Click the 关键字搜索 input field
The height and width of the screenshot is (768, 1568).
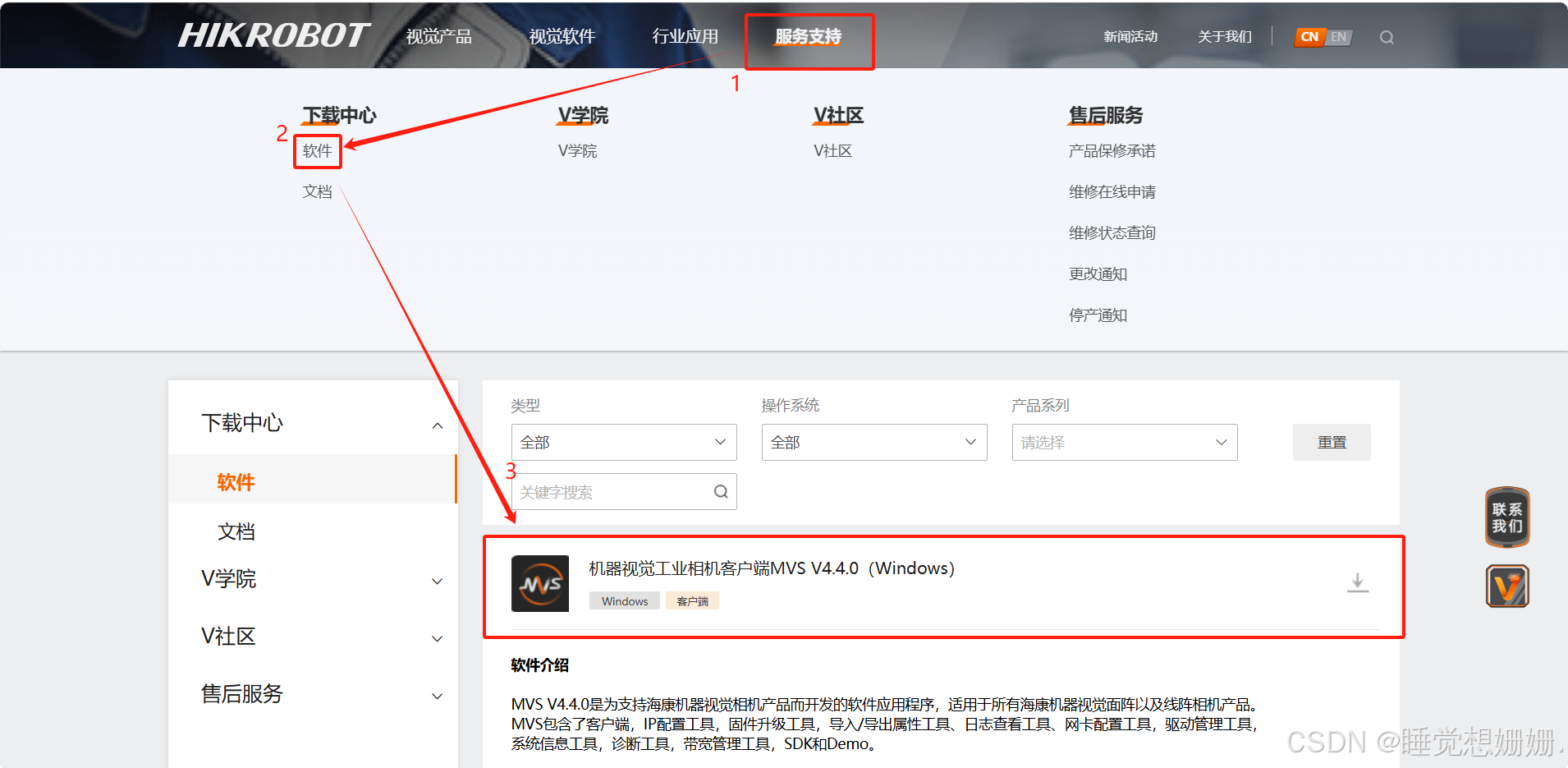point(624,492)
